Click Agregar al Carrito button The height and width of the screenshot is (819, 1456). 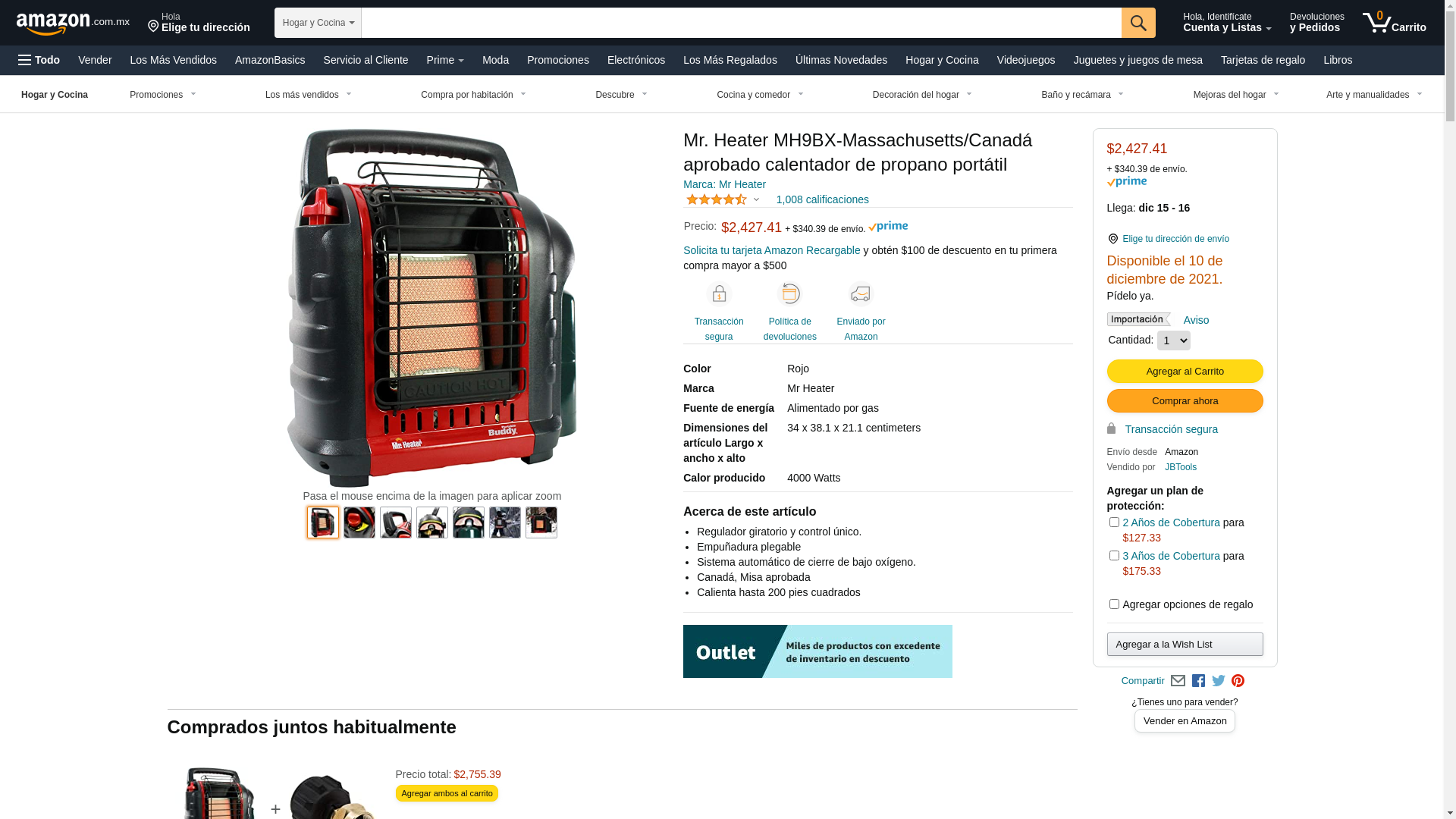pyautogui.click(x=1185, y=371)
